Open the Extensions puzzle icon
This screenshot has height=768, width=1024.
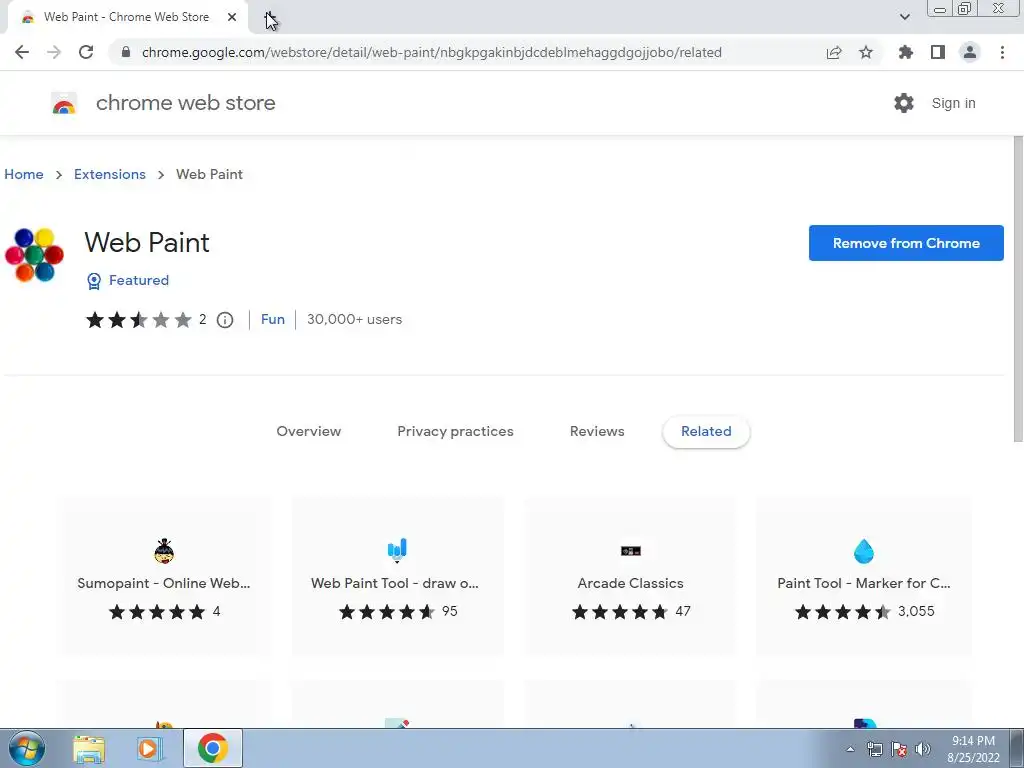[906, 52]
